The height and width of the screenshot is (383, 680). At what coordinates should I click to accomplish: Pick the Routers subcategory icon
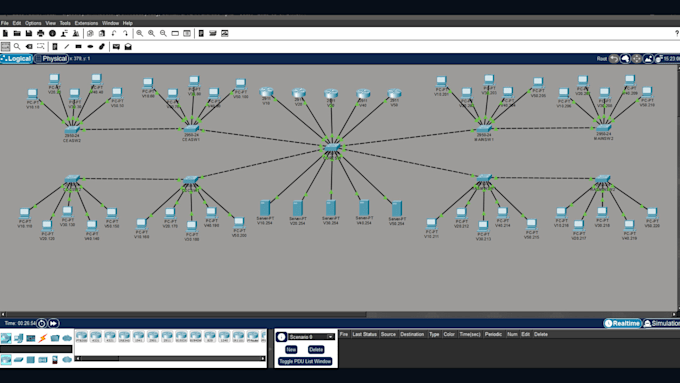pos(6,360)
